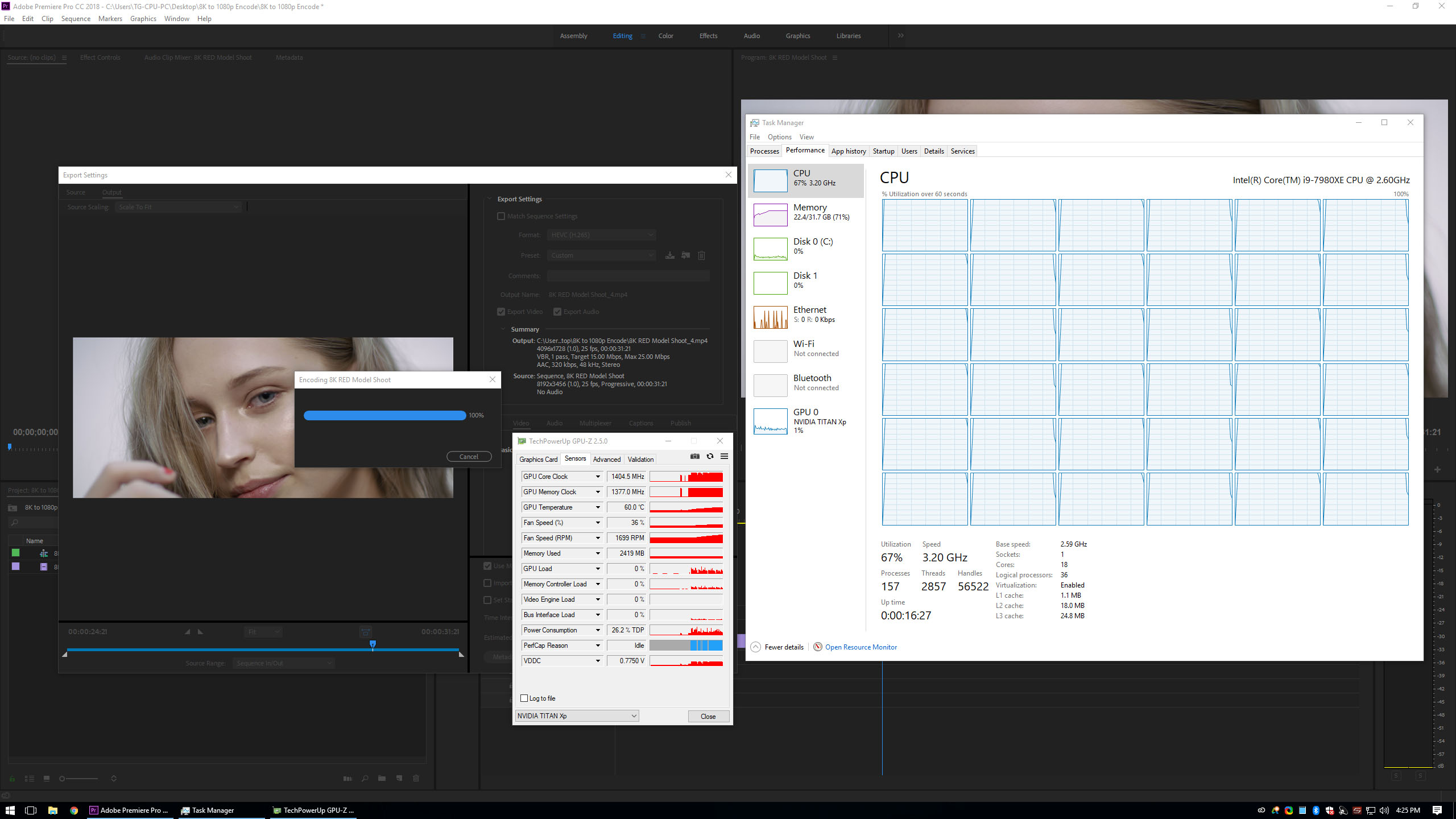Click the project panel Find magnifier icon
Image resolution: width=1456 pixels, height=819 pixels.
pyautogui.click(x=365, y=779)
